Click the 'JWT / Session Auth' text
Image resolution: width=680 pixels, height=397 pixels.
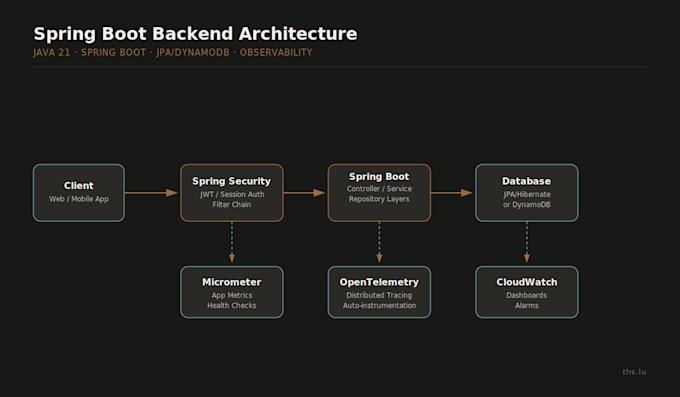(x=232, y=194)
